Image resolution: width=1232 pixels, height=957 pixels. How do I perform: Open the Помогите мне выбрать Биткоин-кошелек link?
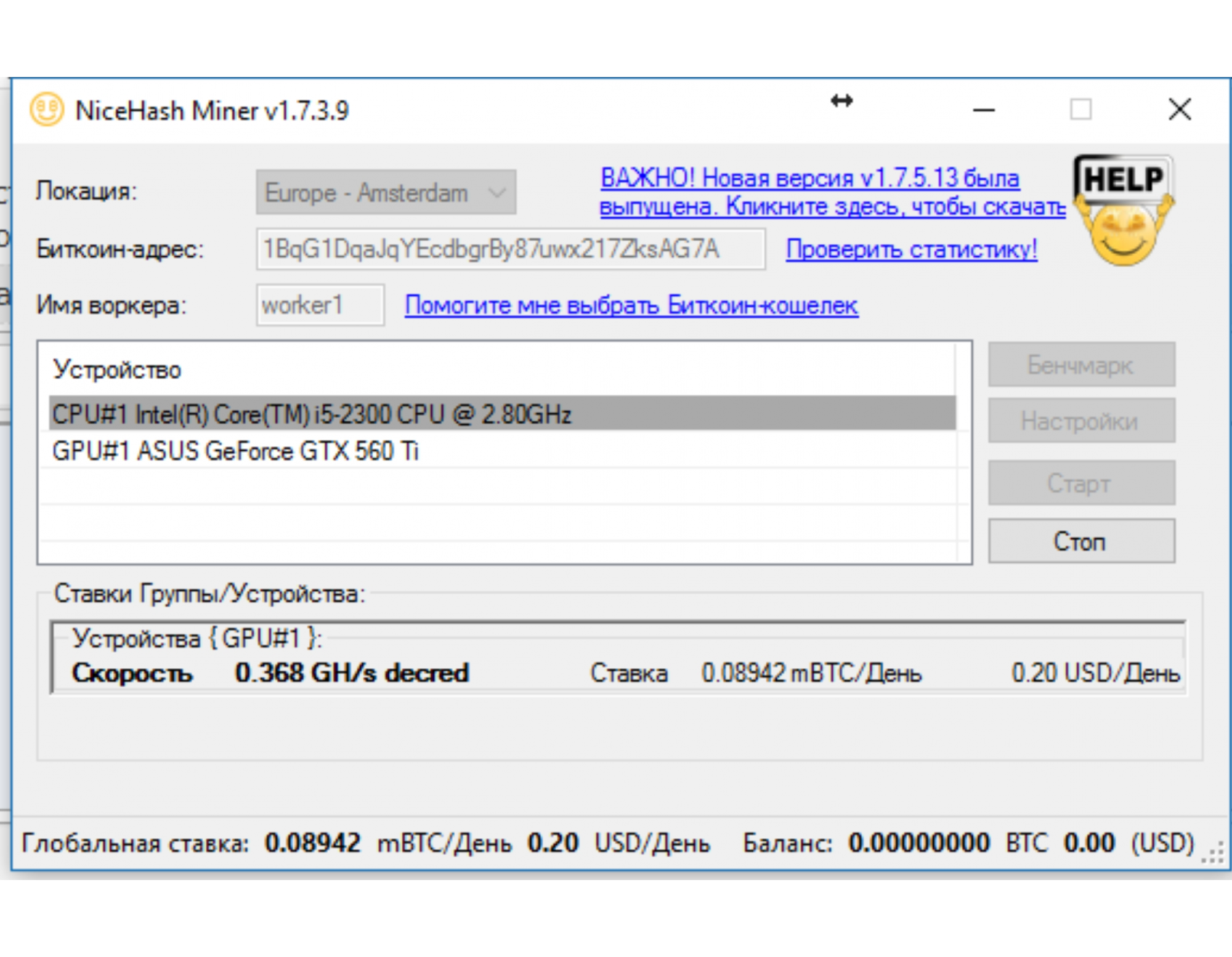point(631,305)
